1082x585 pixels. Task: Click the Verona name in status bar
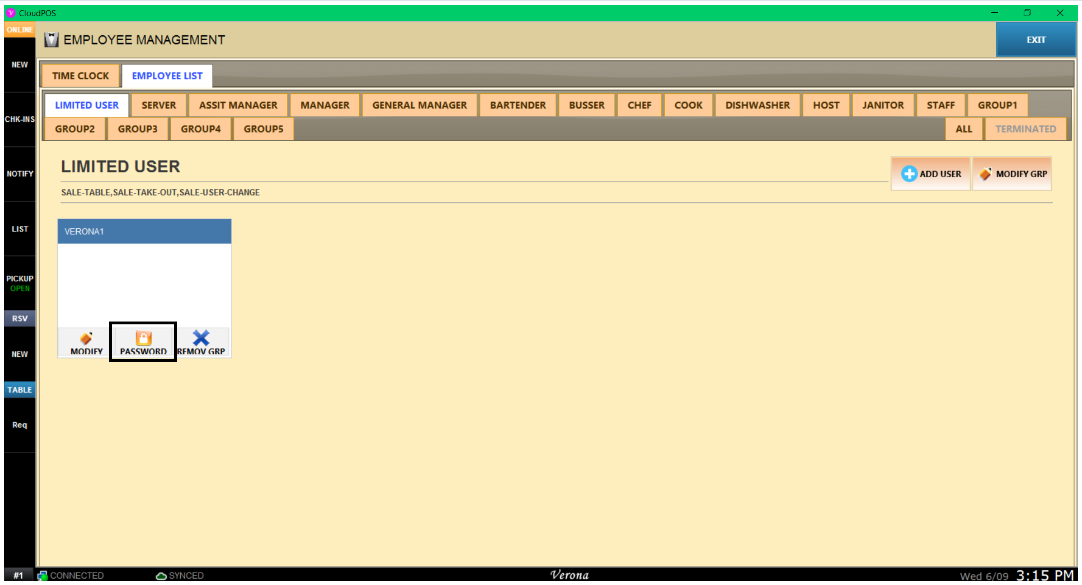(569, 575)
